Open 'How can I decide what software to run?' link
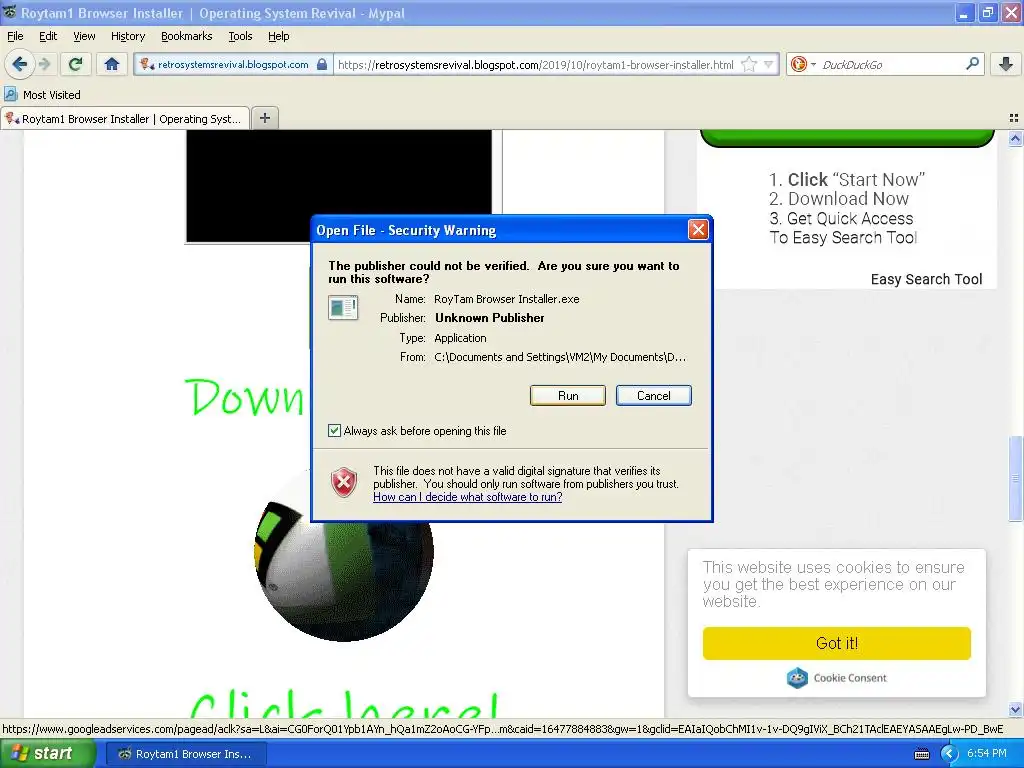This screenshot has width=1024, height=768. click(x=468, y=497)
